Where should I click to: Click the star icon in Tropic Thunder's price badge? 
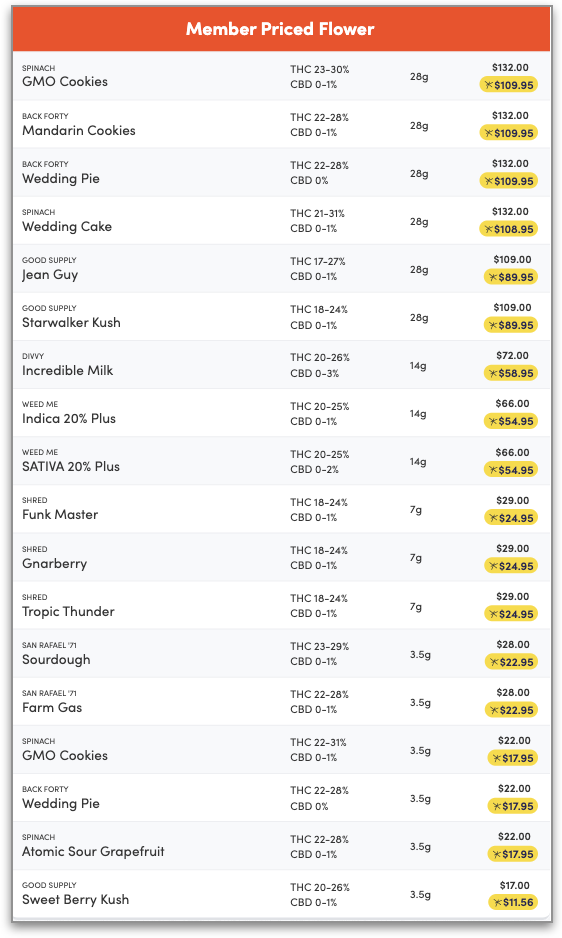tap(494, 614)
